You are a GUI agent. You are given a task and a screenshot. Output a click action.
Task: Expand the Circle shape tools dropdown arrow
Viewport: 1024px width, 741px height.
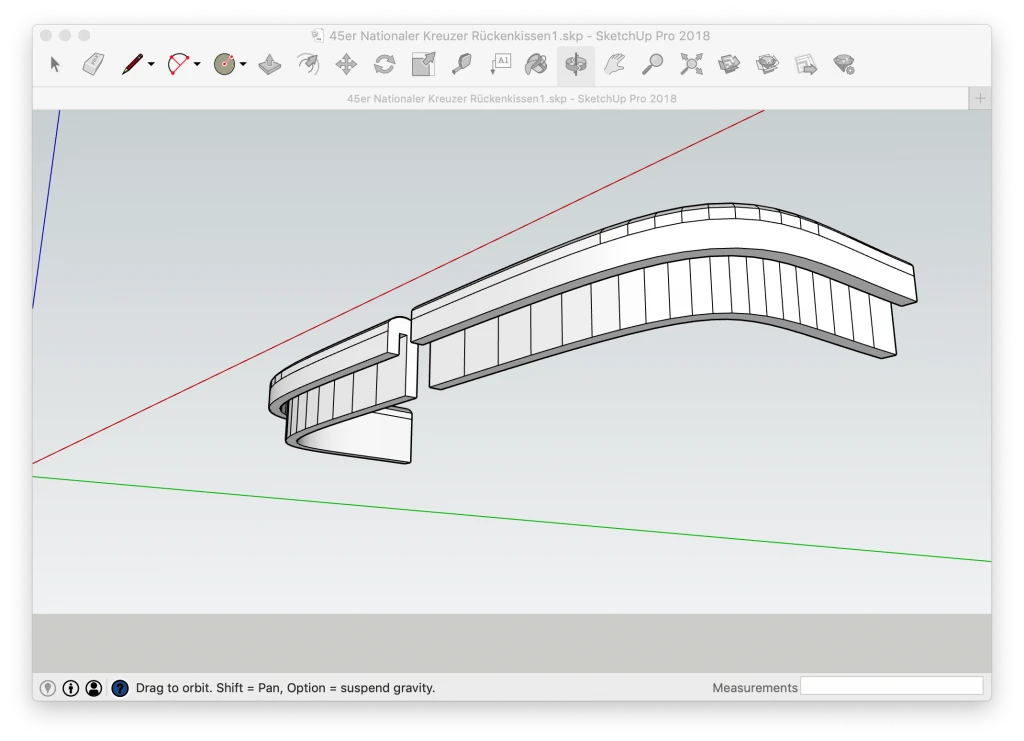click(243, 65)
